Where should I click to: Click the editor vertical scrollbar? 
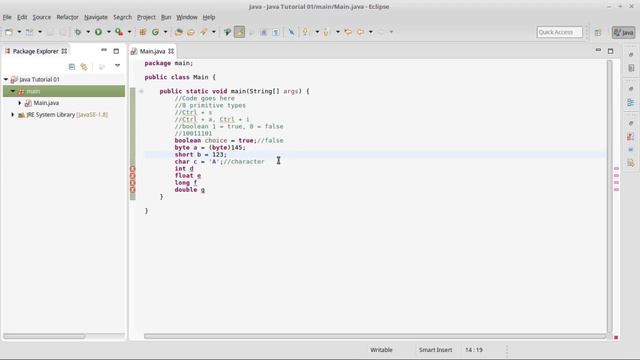pyautogui.click(x=609, y=196)
